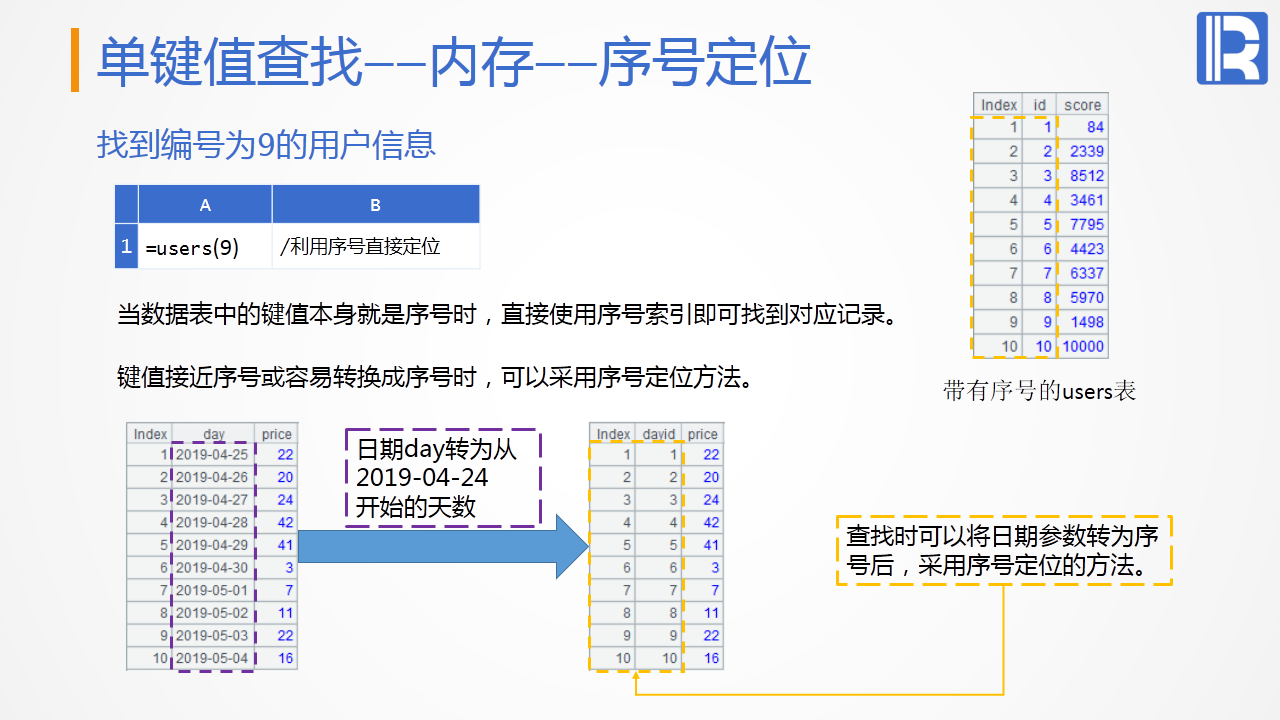Screen dimensions: 1280x720
Task: Click the score header in users table
Action: 1082,105
